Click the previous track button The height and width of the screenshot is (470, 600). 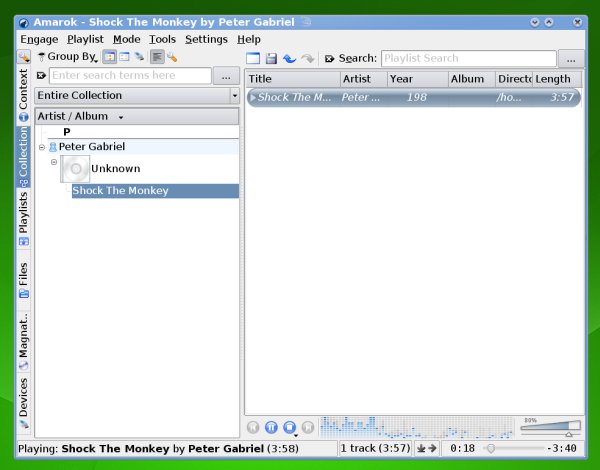click(x=253, y=427)
